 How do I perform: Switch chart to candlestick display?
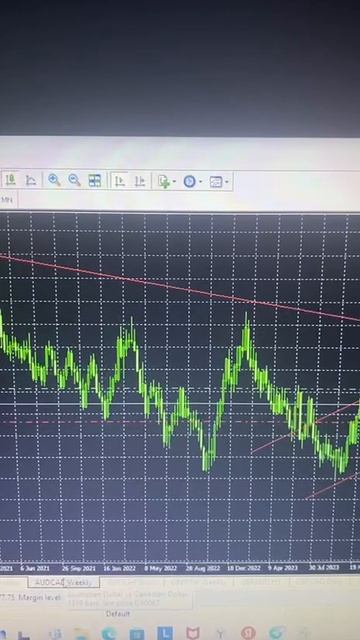(x=11, y=180)
